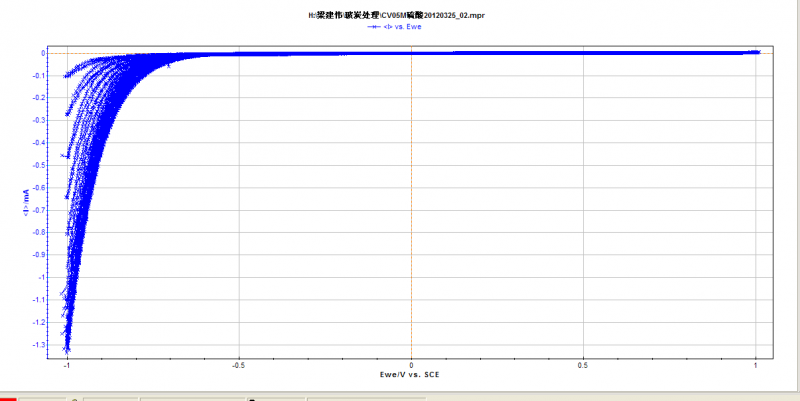
Task: Select the '<I> vs. Ewe' legend entry
Action: (x=394, y=27)
